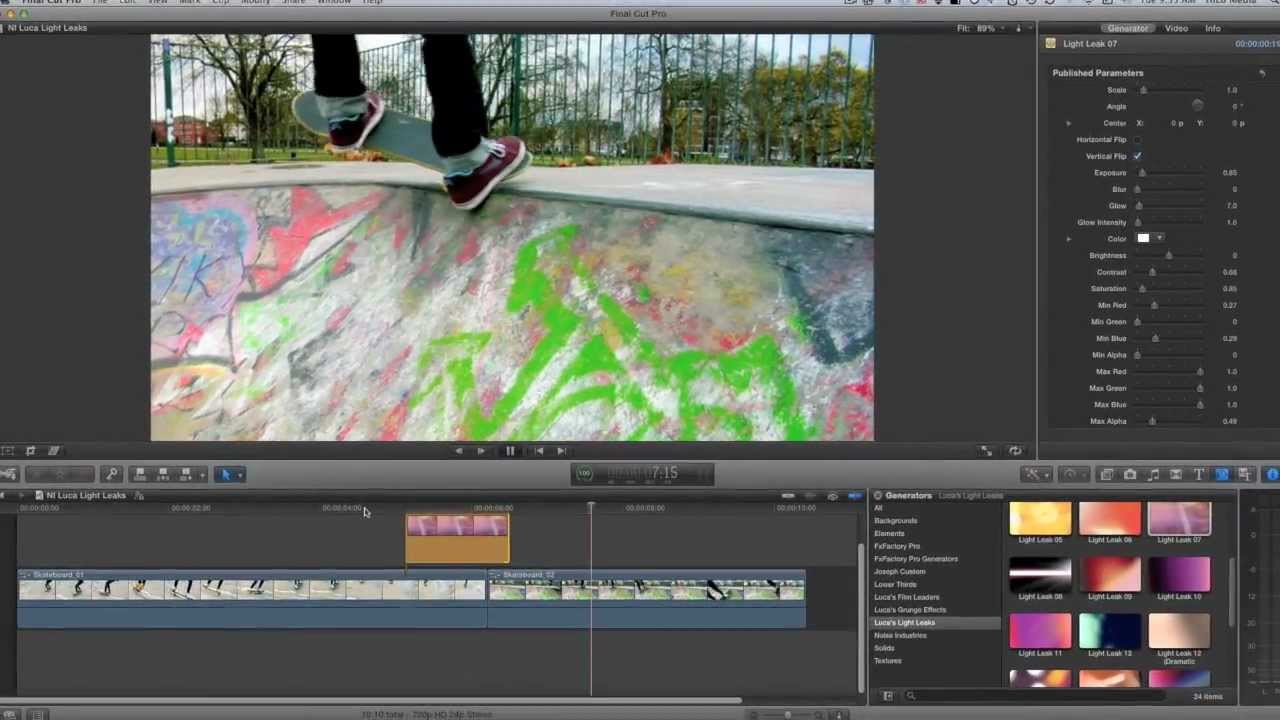This screenshot has width=1280, height=720.
Task: Open the Titles browser T icon
Action: pos(1199,475)
